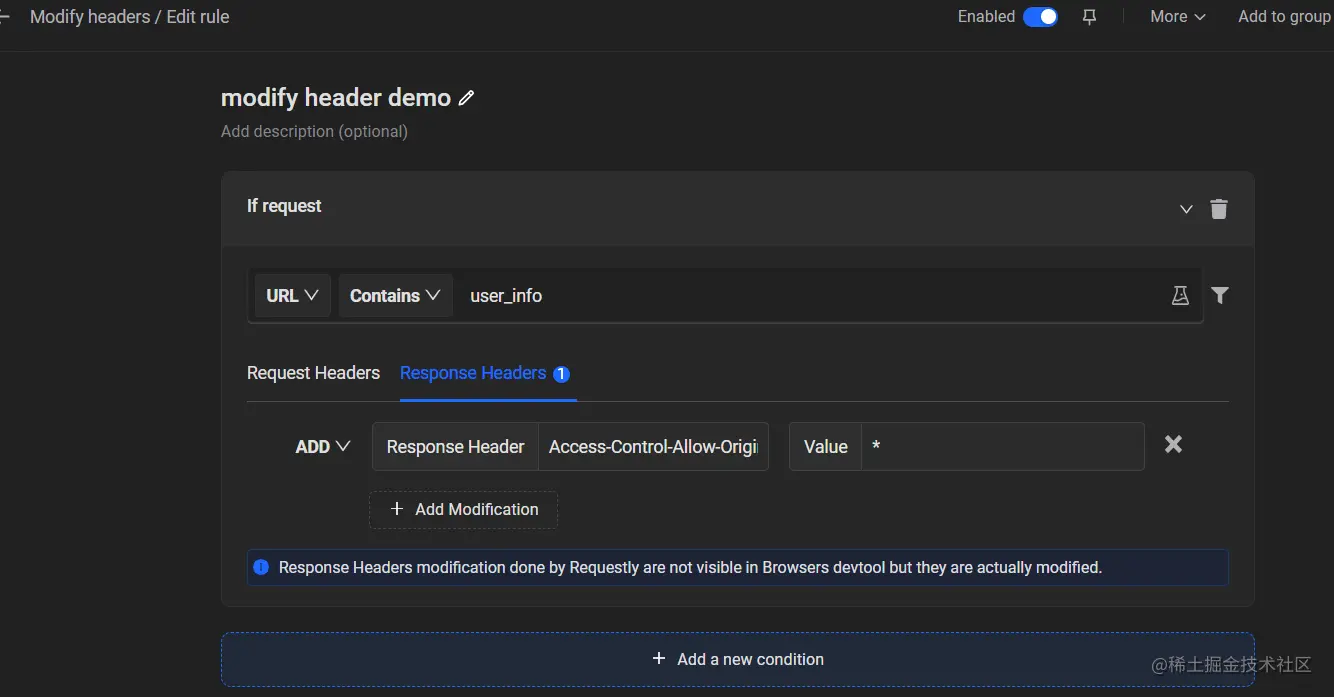Edit rule name with pencil icon
Viewport: 1334px width, 697px height.
click(x=466, y=98)
